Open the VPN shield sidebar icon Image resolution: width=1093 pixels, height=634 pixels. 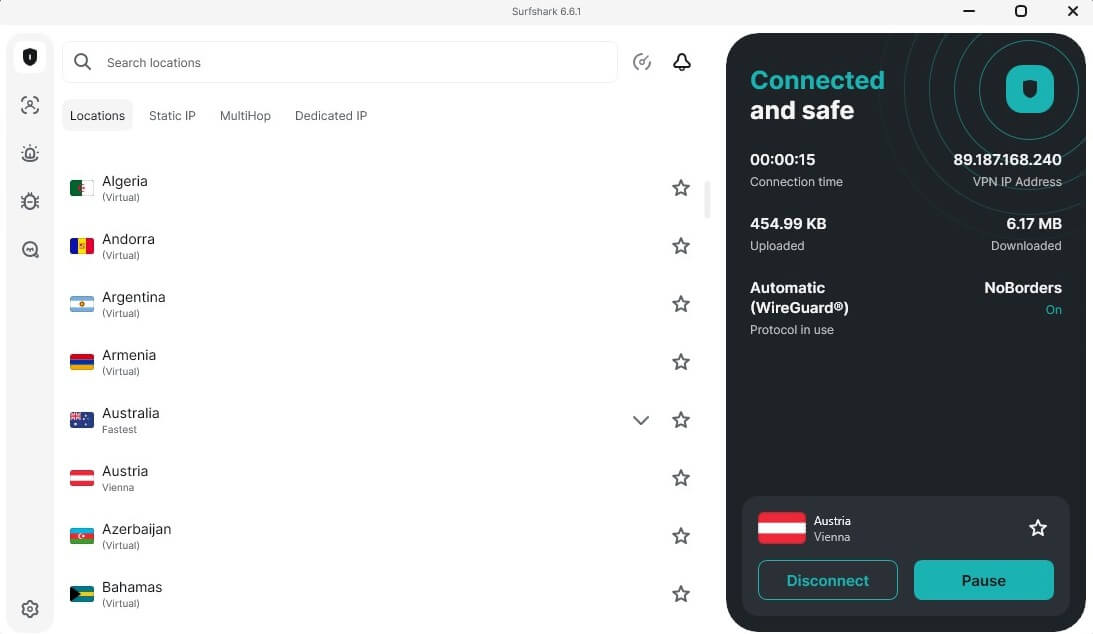[30, 57]
